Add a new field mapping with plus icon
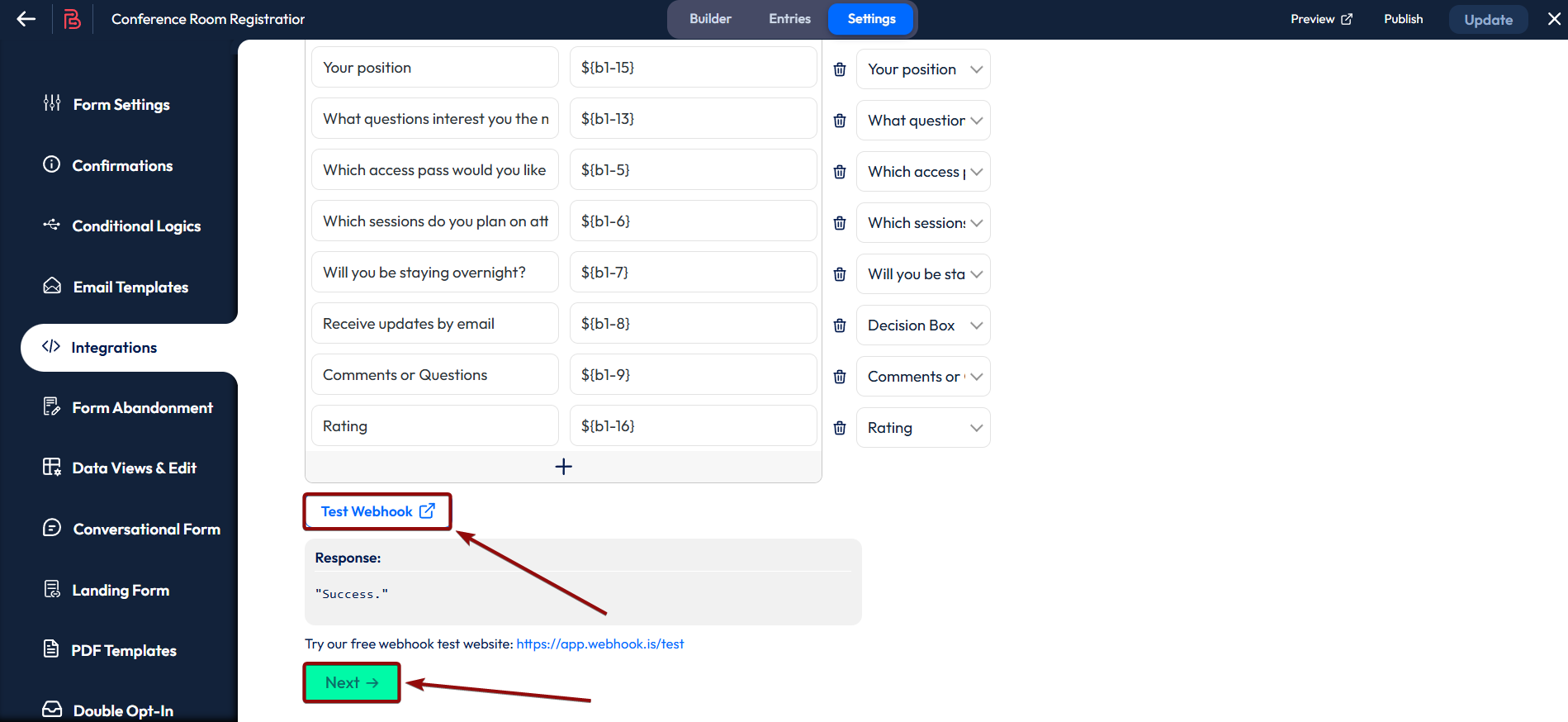 [563, 467]
